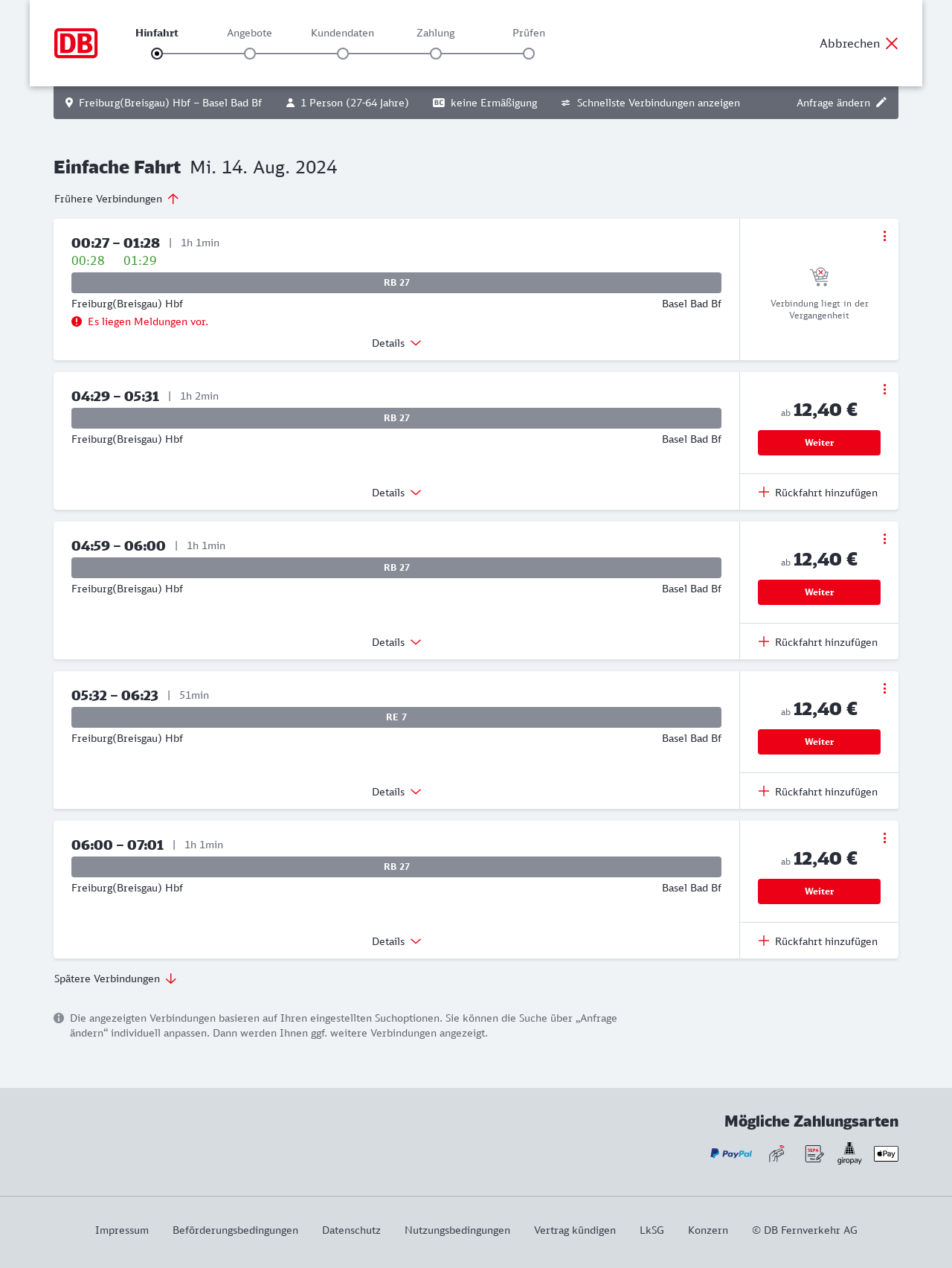Click the Hinfahrt step circle
The image size is (952, 1268).
pos(157,54)
